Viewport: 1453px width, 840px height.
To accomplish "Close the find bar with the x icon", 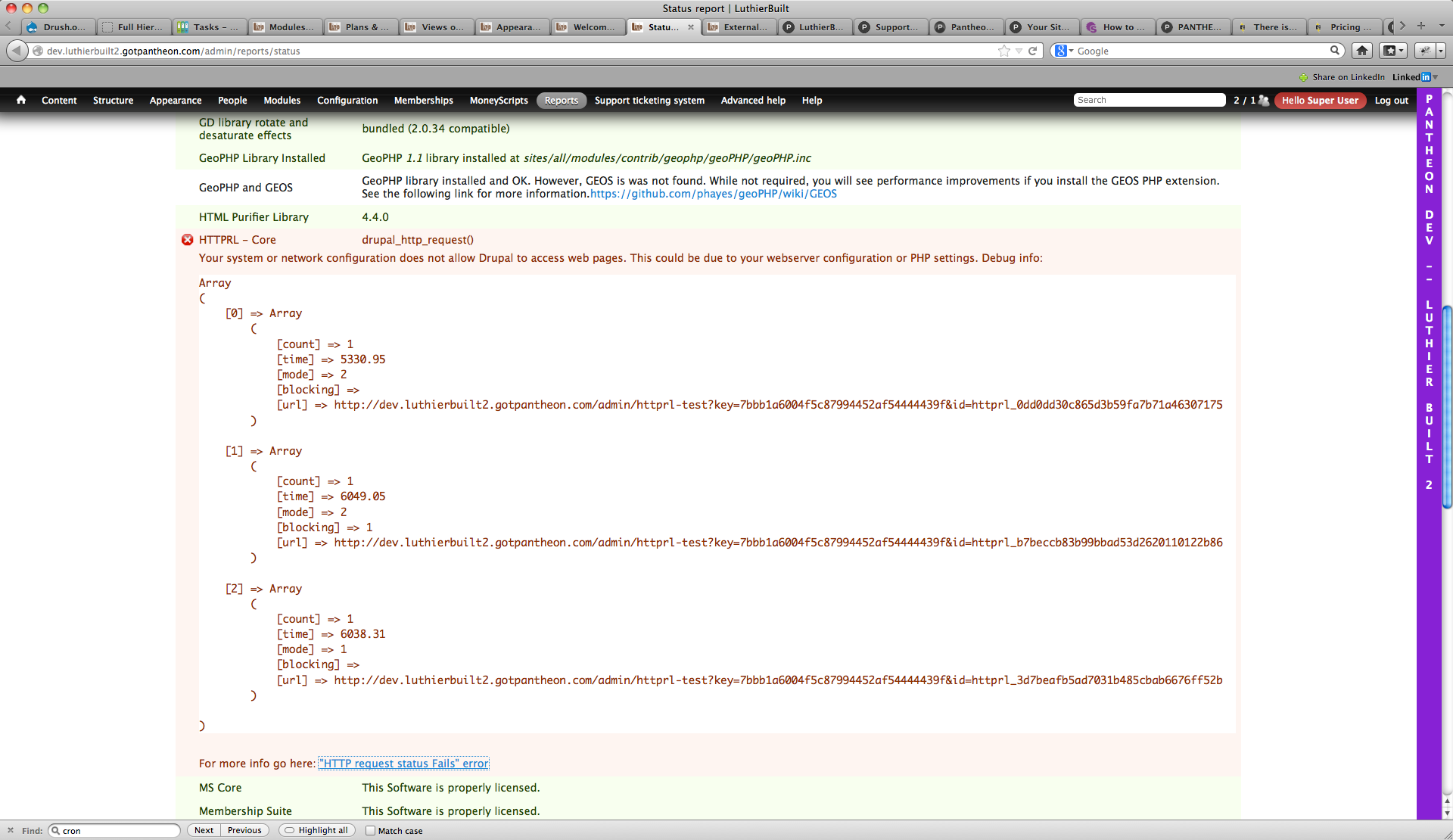I will (11, 830).
